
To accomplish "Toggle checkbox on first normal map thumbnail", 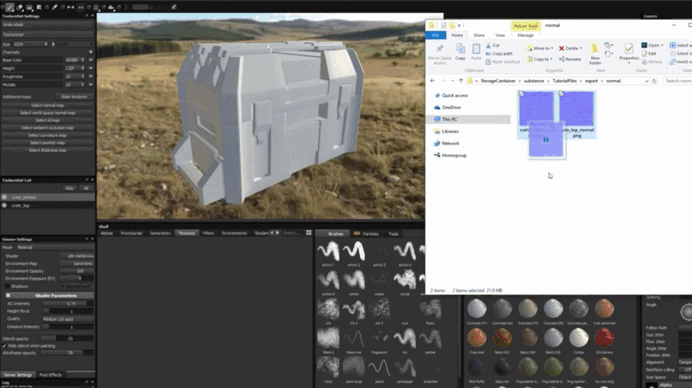I will [x=521, y=94].
